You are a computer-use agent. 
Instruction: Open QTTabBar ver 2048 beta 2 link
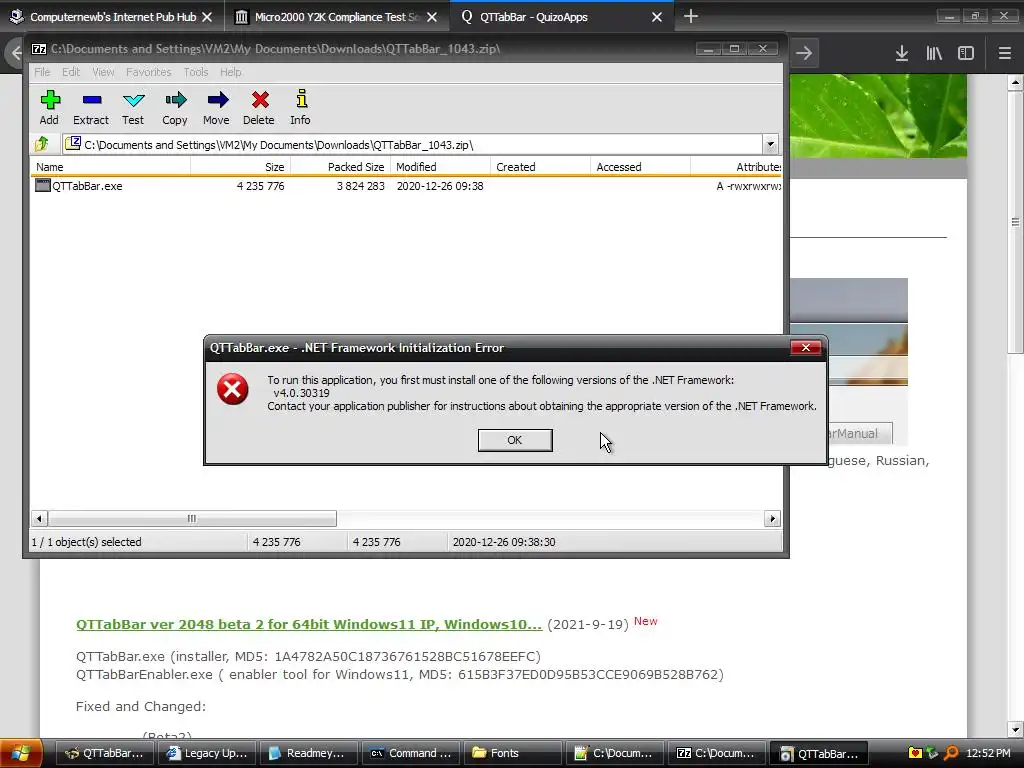[309, 624]
